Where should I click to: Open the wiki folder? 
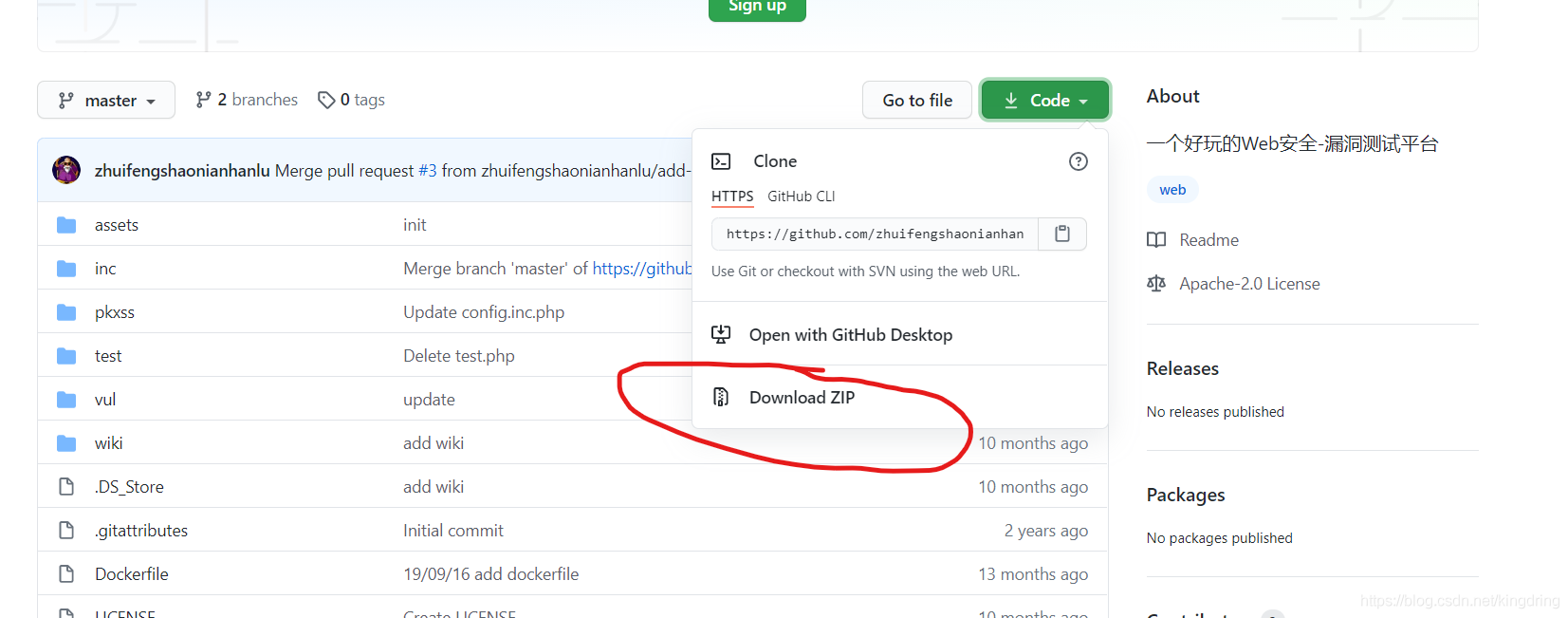pos(109,443)
